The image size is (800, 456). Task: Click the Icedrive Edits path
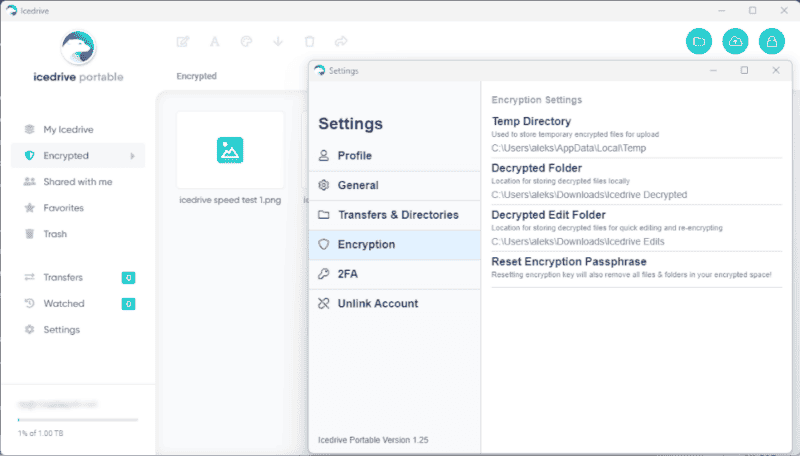click(x=578, y=242)
